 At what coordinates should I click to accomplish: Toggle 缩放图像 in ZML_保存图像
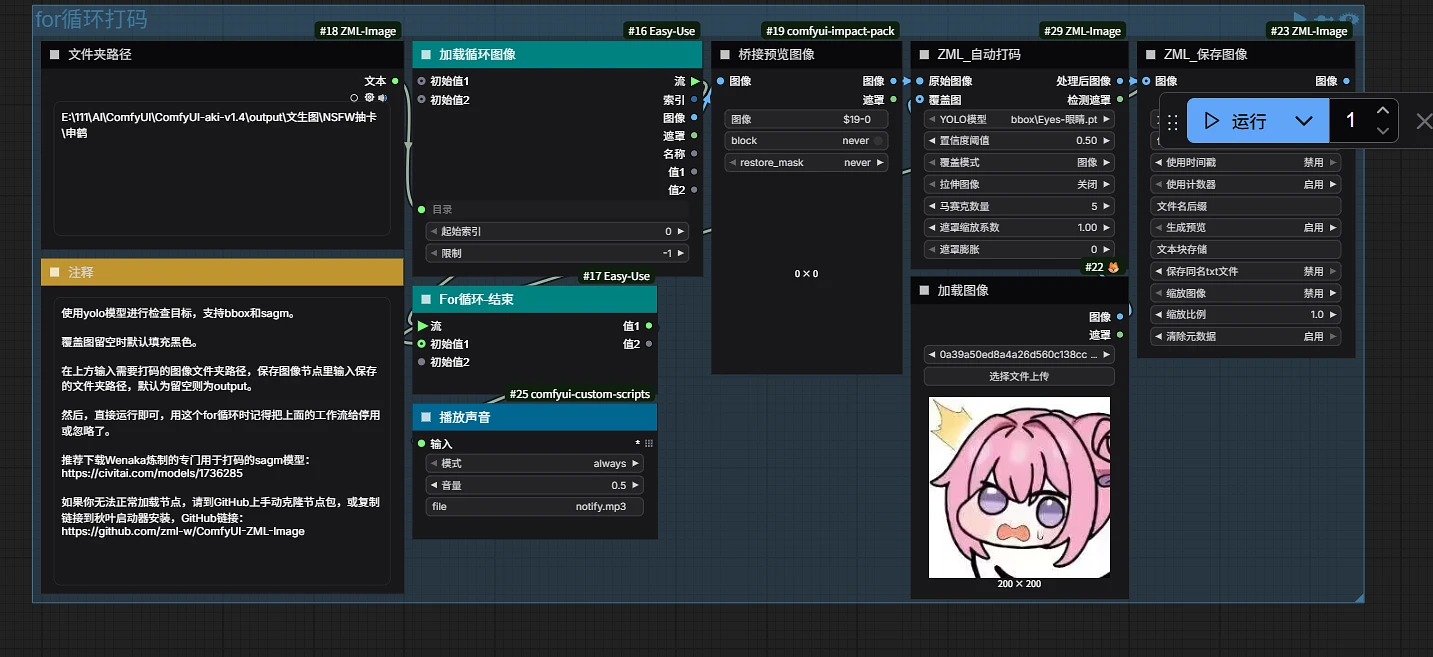click(1245, 293)
